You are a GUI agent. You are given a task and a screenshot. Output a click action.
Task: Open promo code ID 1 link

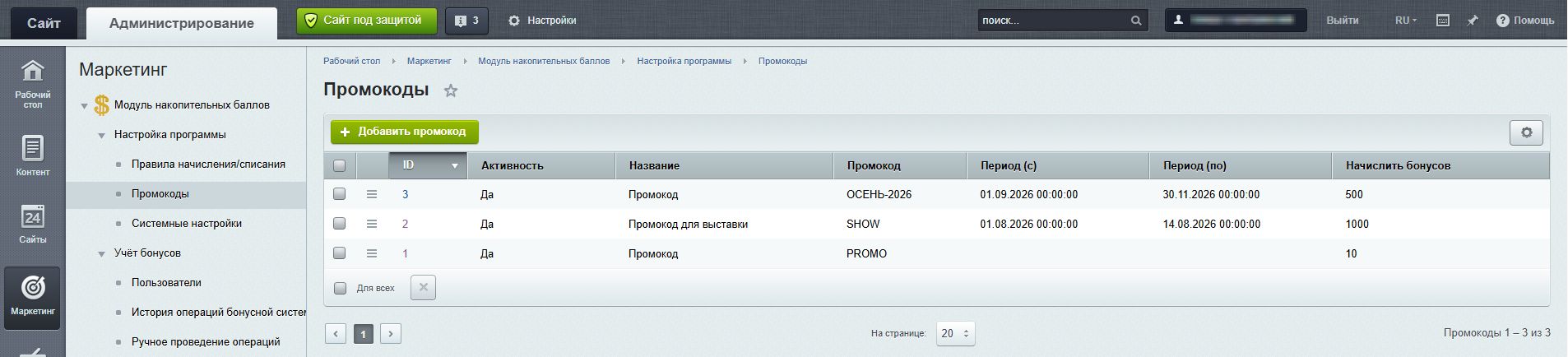(405, 254)
